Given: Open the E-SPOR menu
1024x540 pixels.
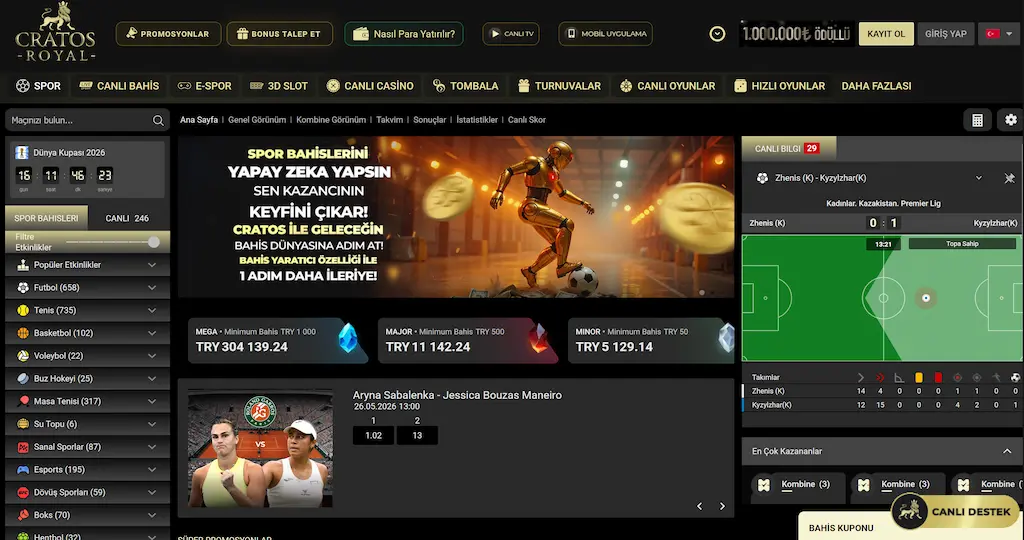Looking at the screenshot, I should (x=205, y=86).
